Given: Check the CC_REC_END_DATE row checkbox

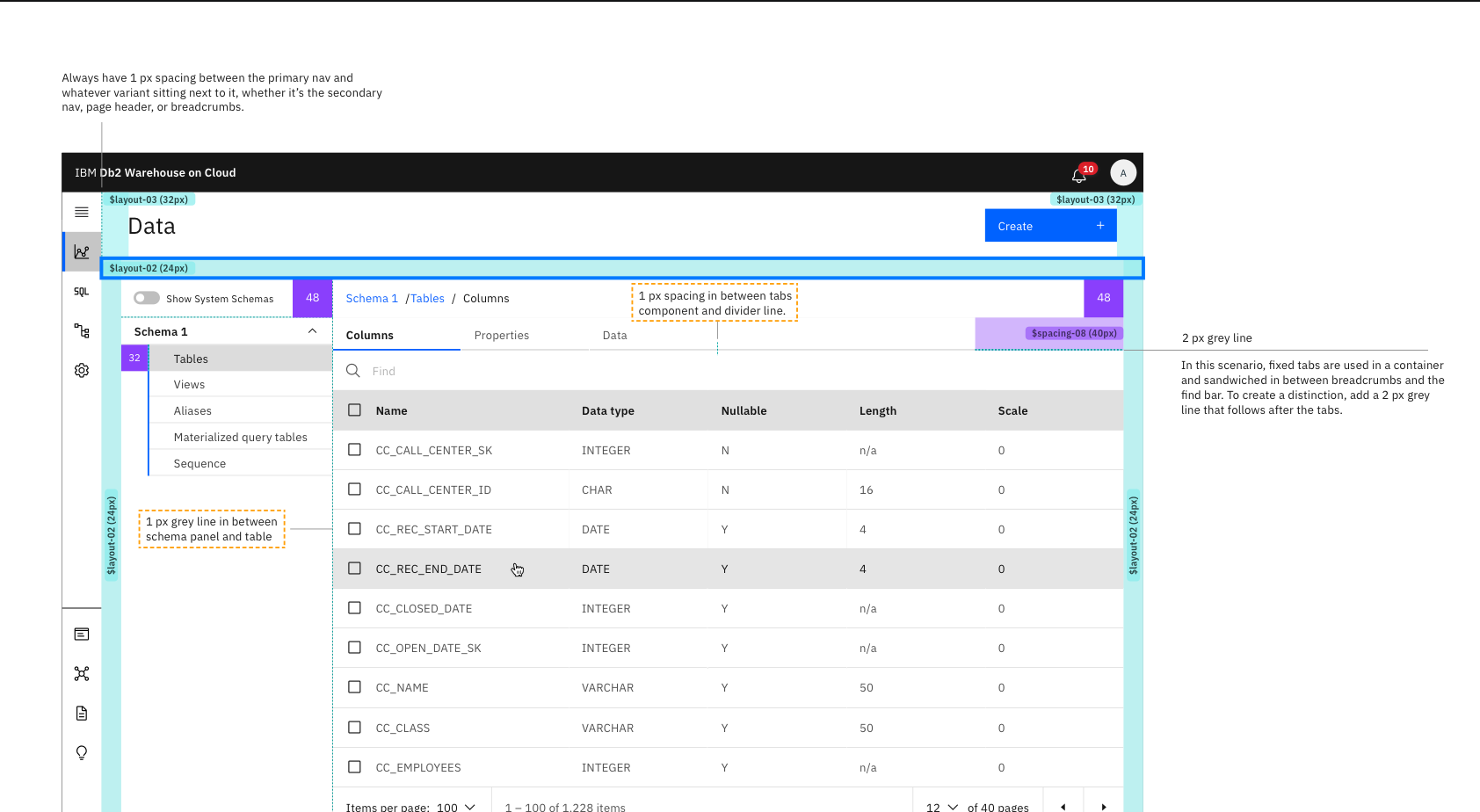Looking at the screenshot, I should tap(355, 569).
